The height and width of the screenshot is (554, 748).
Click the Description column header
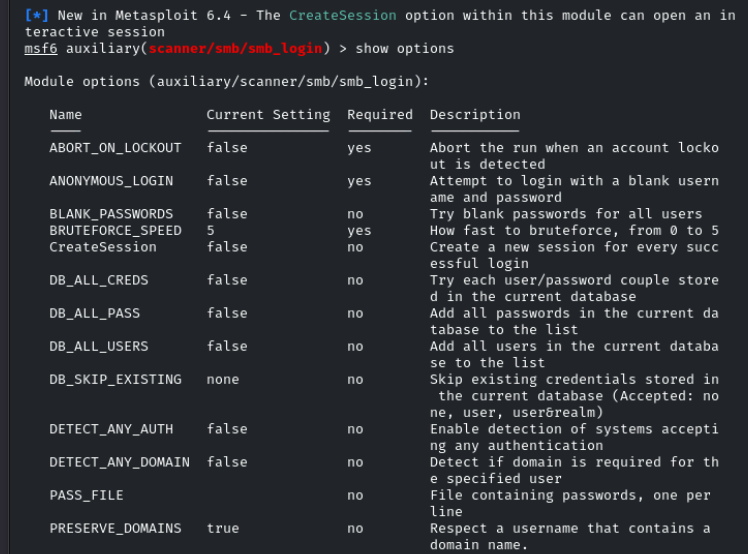pos(475,115)
